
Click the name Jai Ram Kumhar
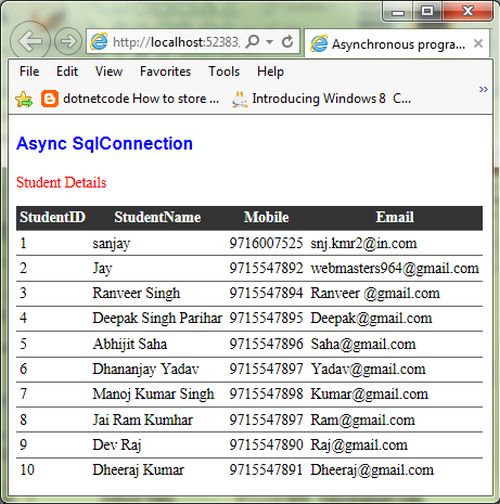(143, 420)
